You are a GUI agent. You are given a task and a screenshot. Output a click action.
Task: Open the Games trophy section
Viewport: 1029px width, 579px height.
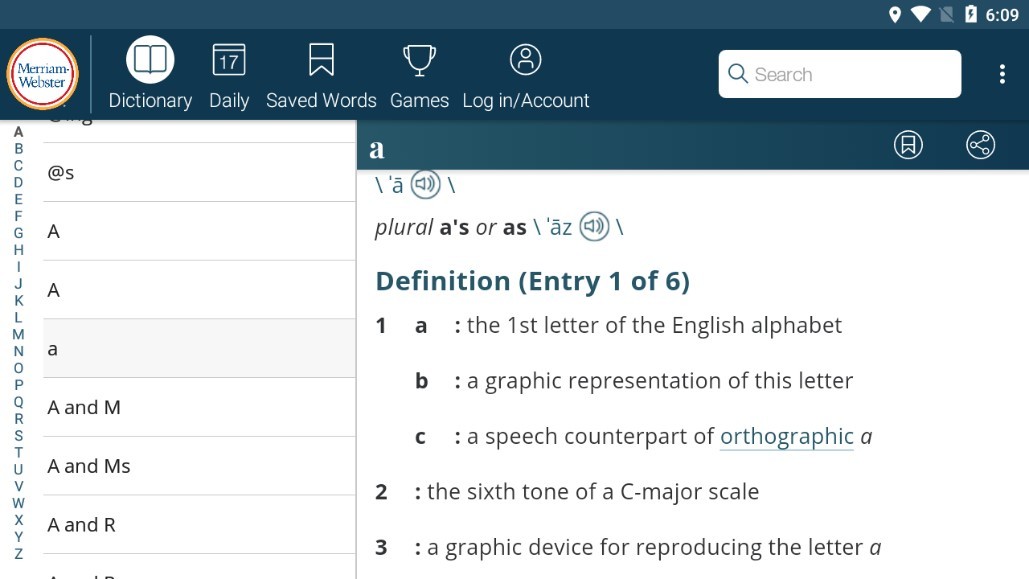[x=419, y=75]
